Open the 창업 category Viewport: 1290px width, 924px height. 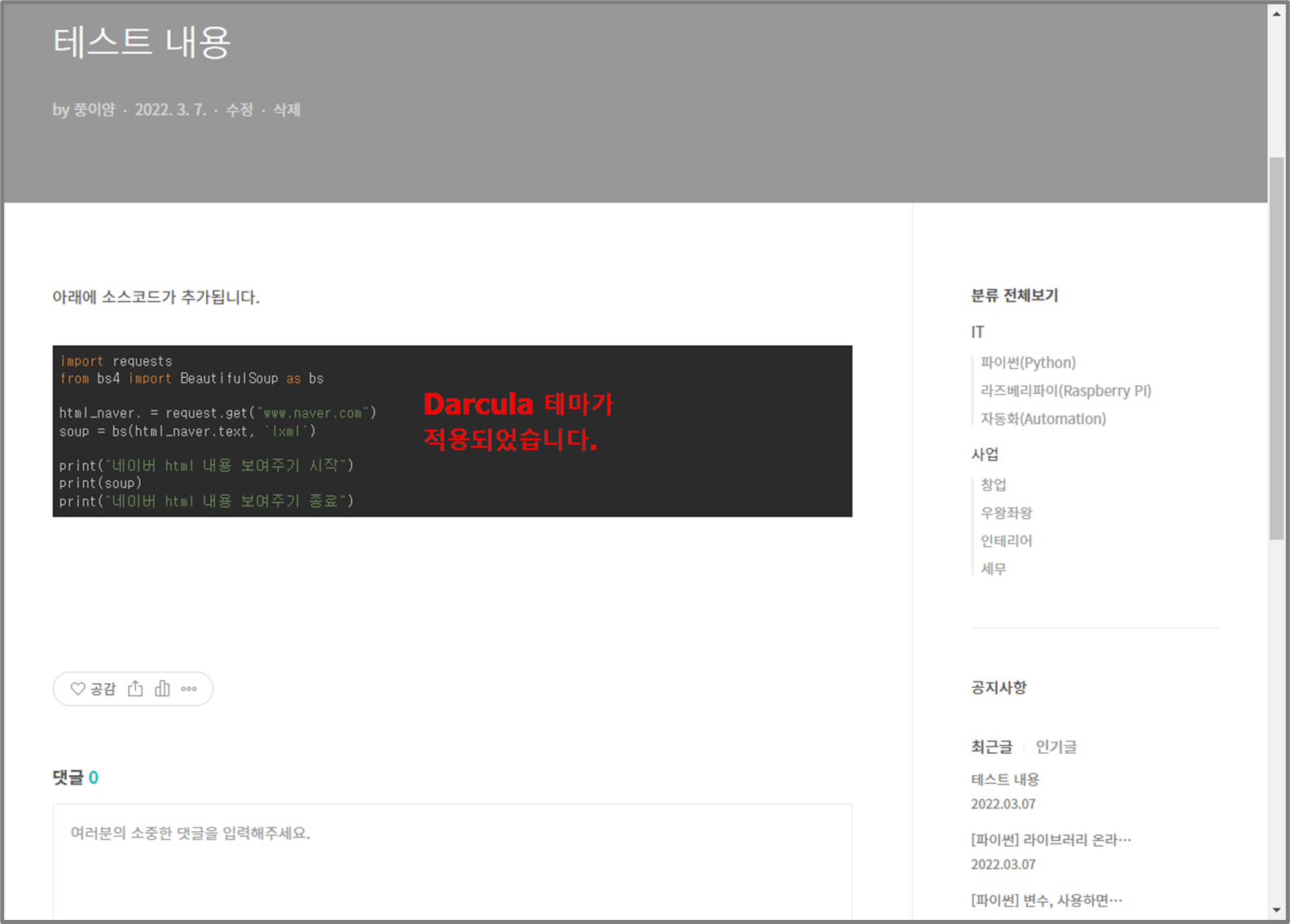point(994,484)
